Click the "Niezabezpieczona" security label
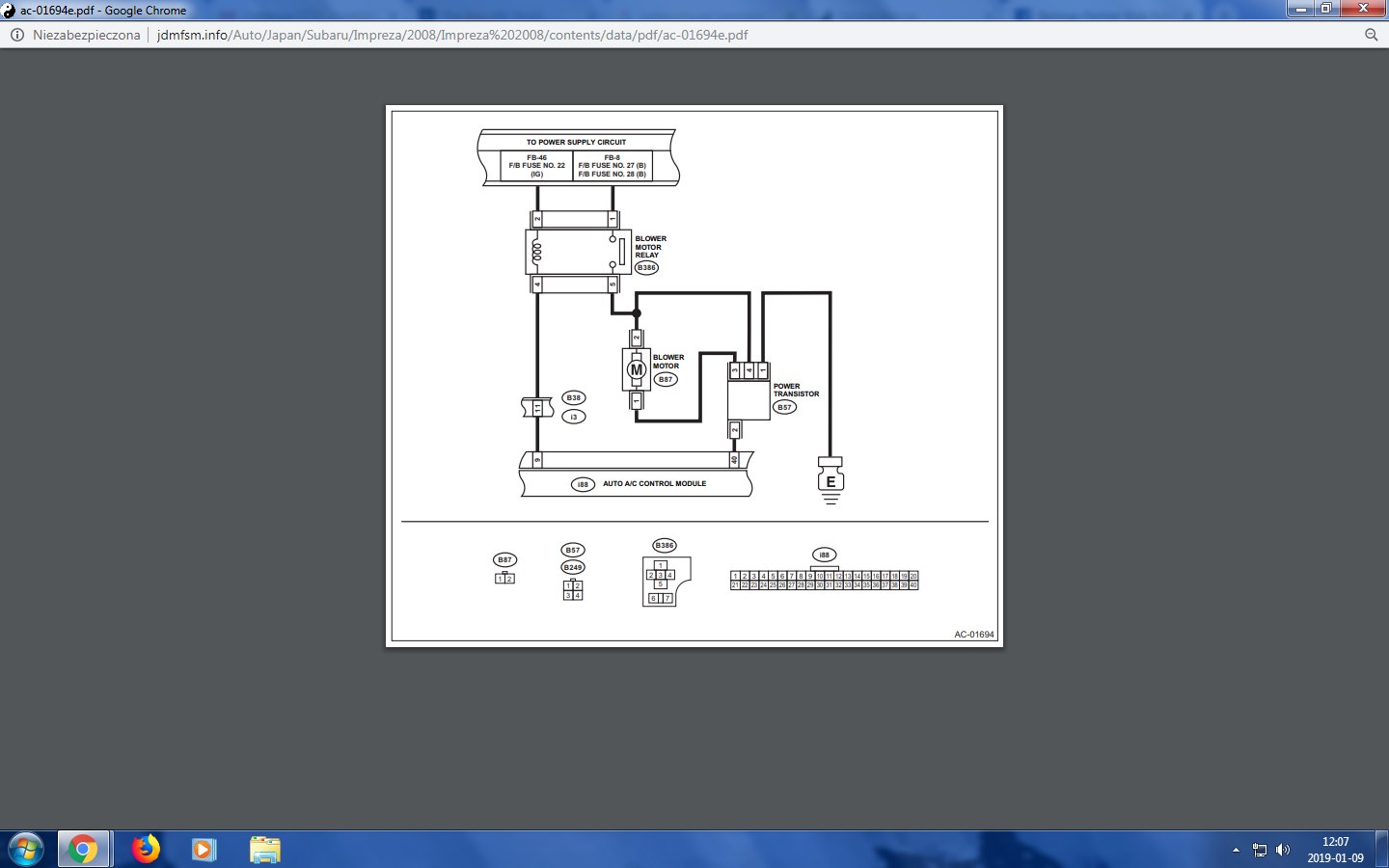 (x=86, y=35)
